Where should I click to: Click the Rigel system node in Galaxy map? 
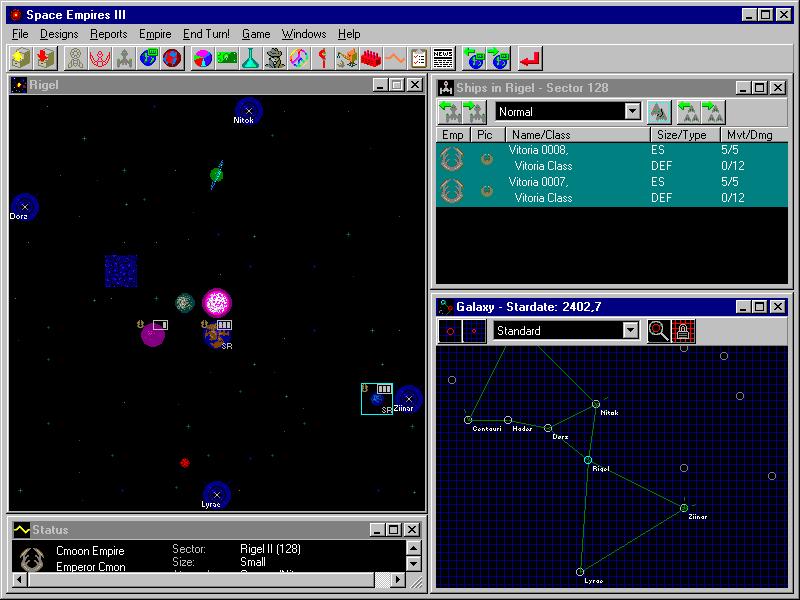click(588, 460)
